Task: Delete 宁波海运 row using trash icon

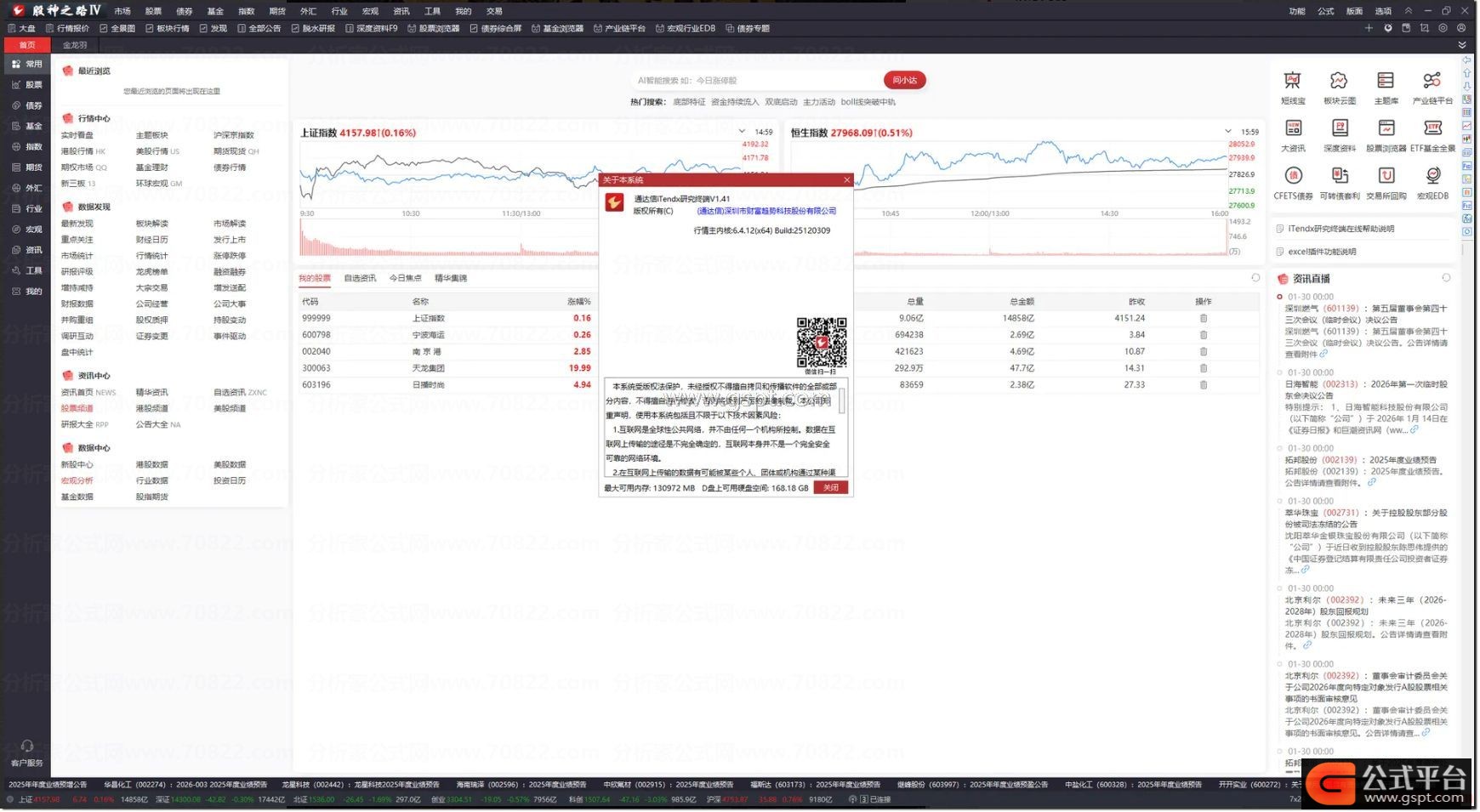Action: pos(1203,335)
